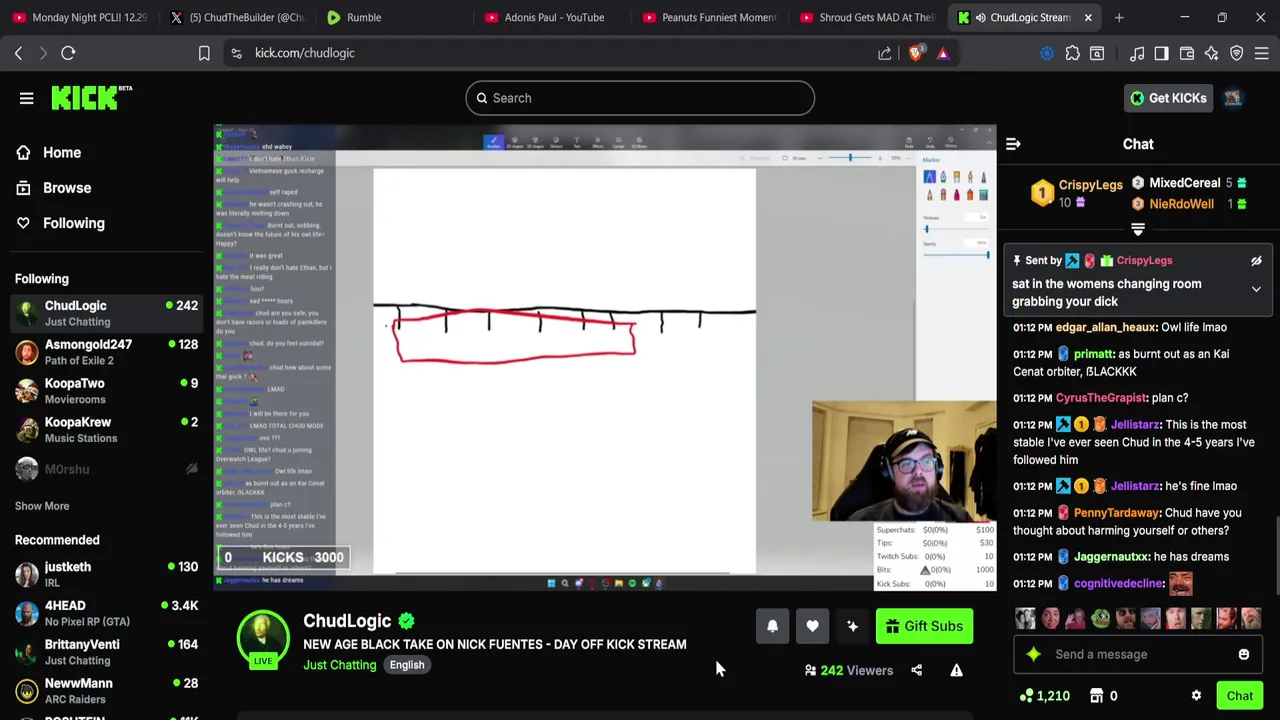This screenshot has height=720, width=1280.
Task: Share page from address bar
Action: 885,53
